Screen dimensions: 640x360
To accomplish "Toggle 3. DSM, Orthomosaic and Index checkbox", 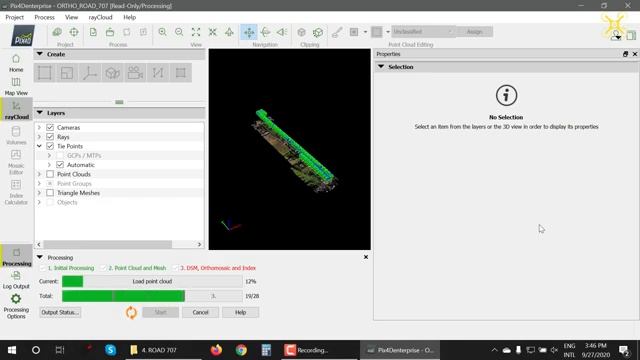I will point(176,268).
